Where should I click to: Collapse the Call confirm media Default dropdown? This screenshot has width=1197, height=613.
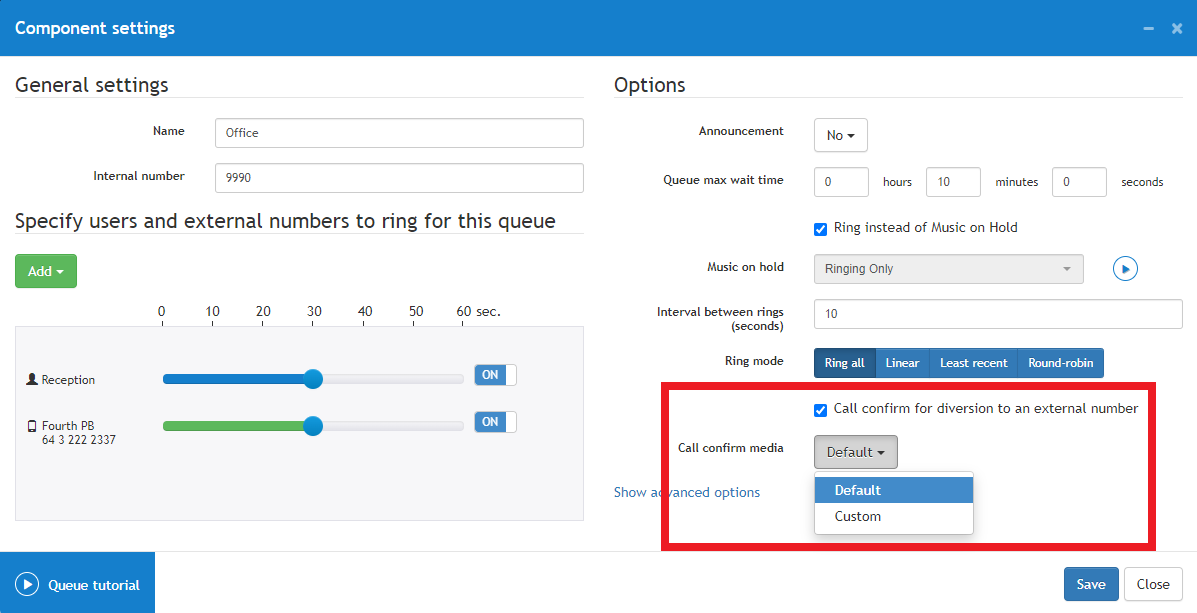coord(856,452)
